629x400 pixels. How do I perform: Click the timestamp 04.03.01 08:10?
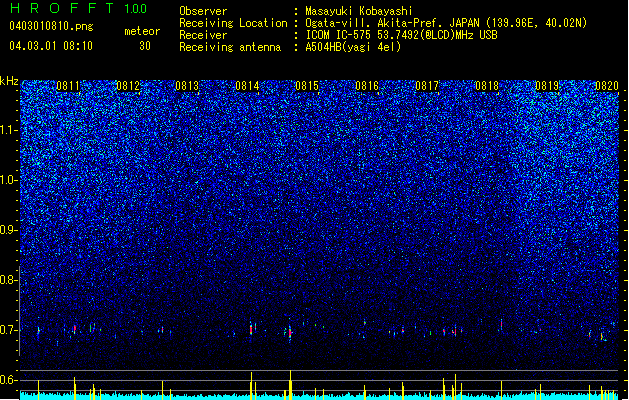tap(51, 46)
